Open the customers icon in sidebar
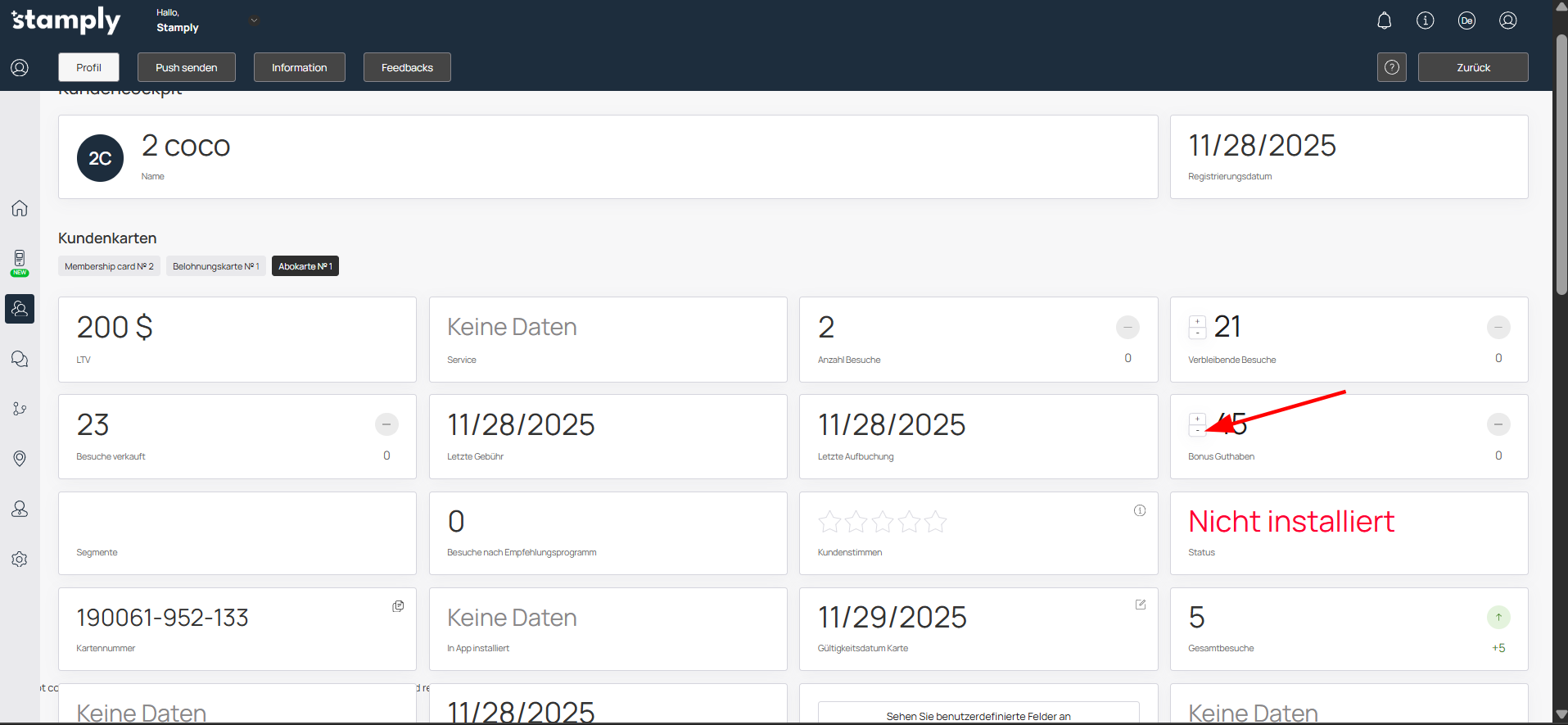1568x725 pixels. [20, 309]
